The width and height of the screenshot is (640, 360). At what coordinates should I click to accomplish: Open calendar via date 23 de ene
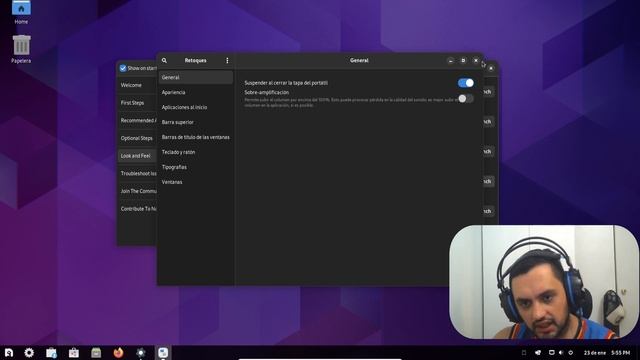pos(595,353)
